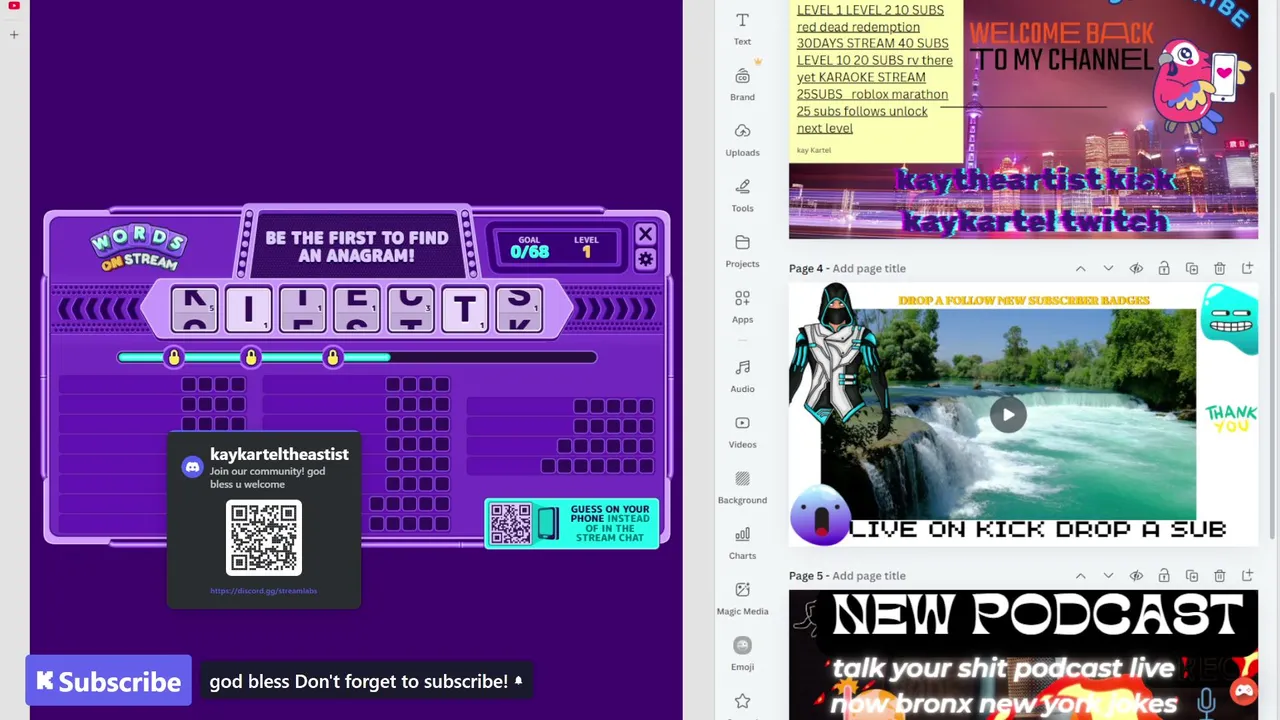Screen dimensions: 1280x720
Task: Click the design editor vertical scrollbar
Action: 1273,315
